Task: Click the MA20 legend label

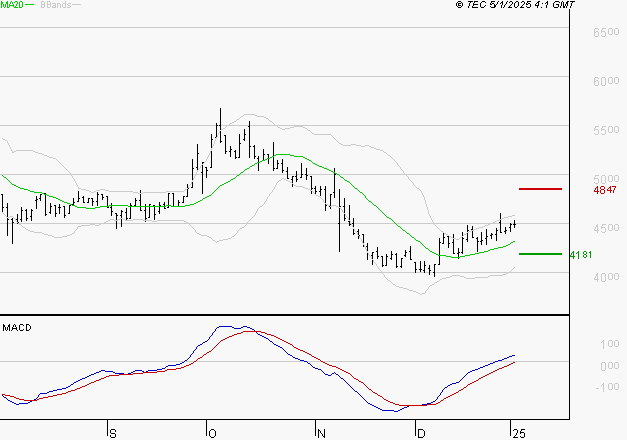Action: [12, 5]
